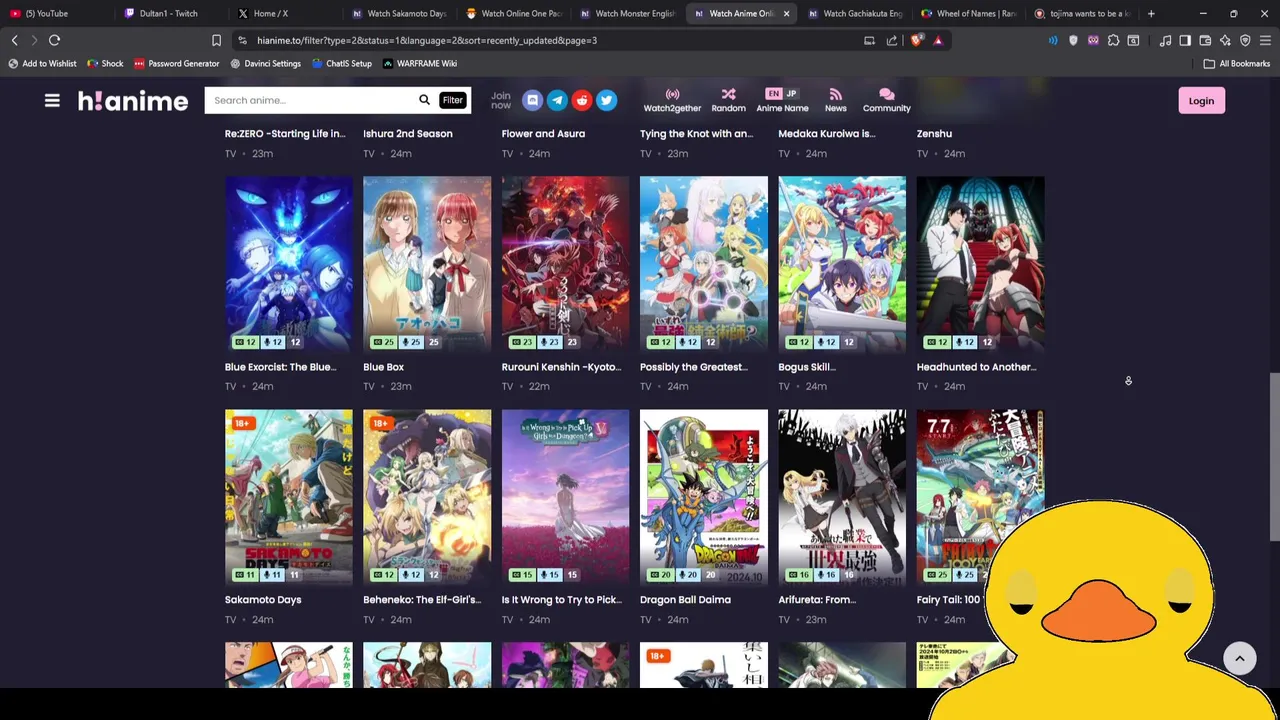The height and width of the screenshot is (720, 1280).
Task: Open the Telegram join icon
Action: pyautogui.click(x=557, y=100)
